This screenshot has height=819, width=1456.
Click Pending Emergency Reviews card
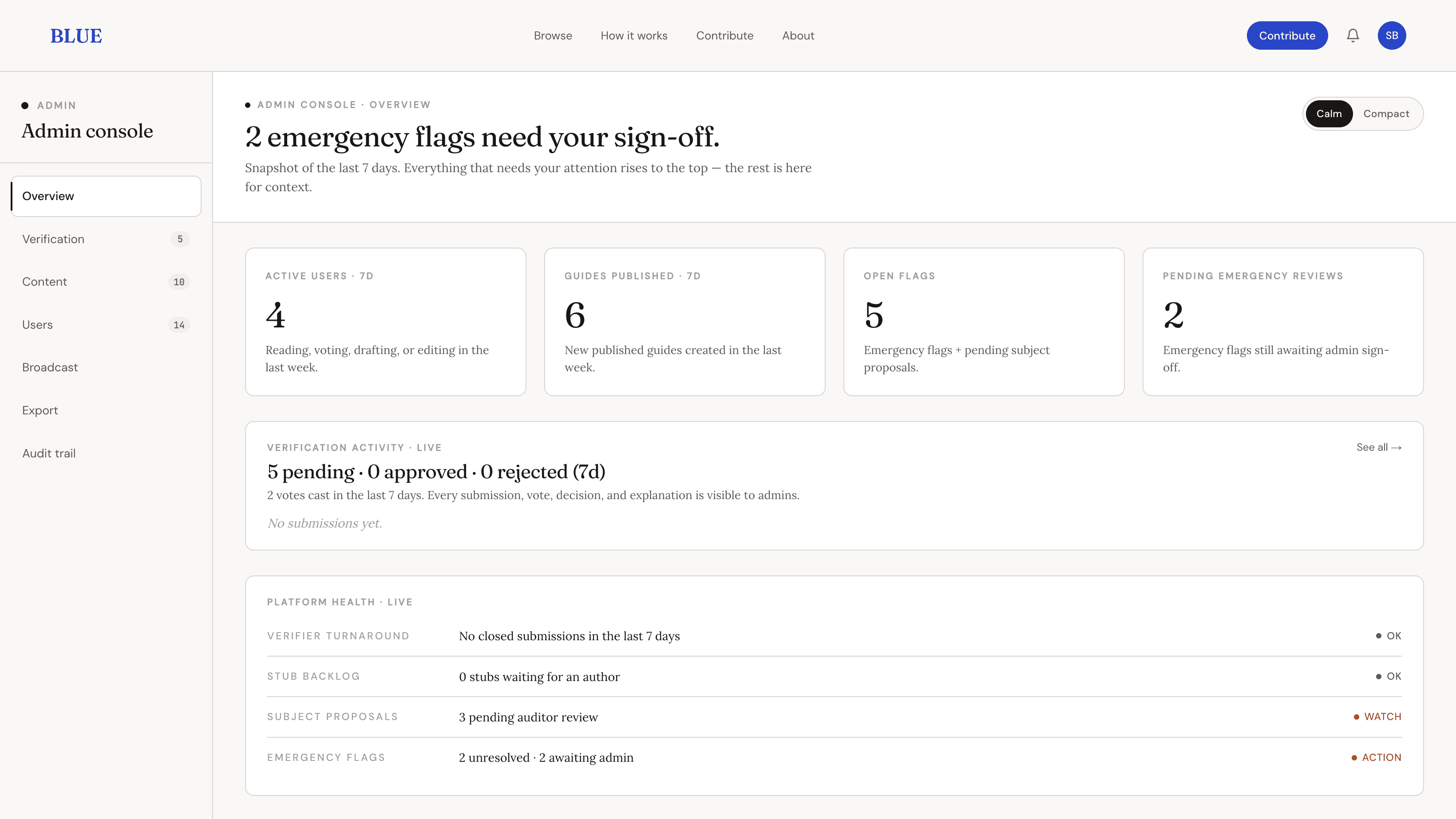point(1282,322)
